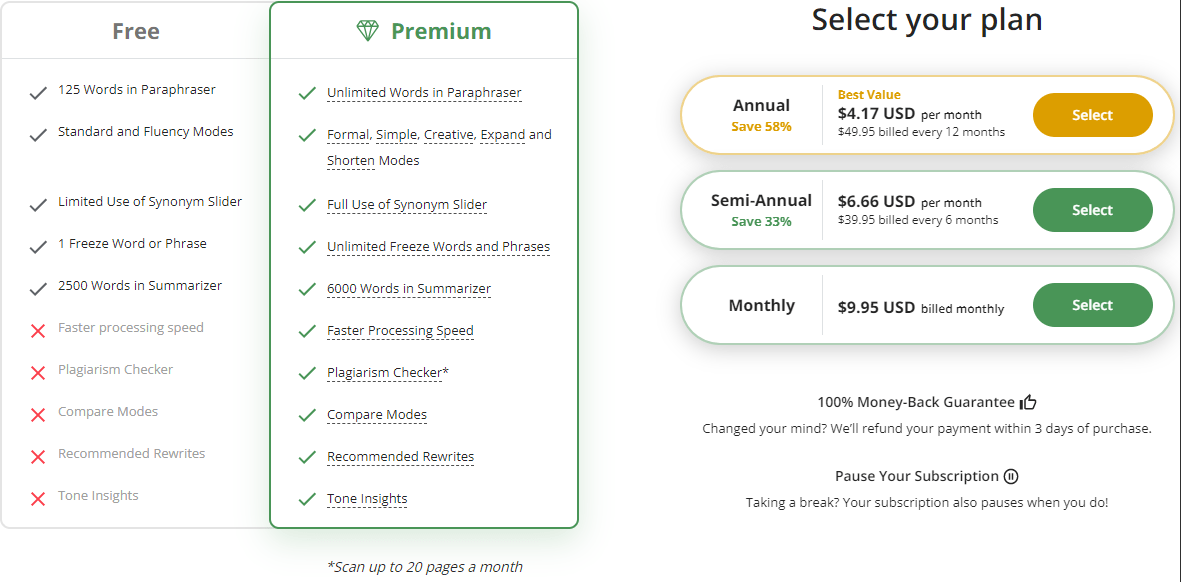Click the red X beside Plagiarism Checker
This screenshot has height=582, width=1181.
[38, 373]
